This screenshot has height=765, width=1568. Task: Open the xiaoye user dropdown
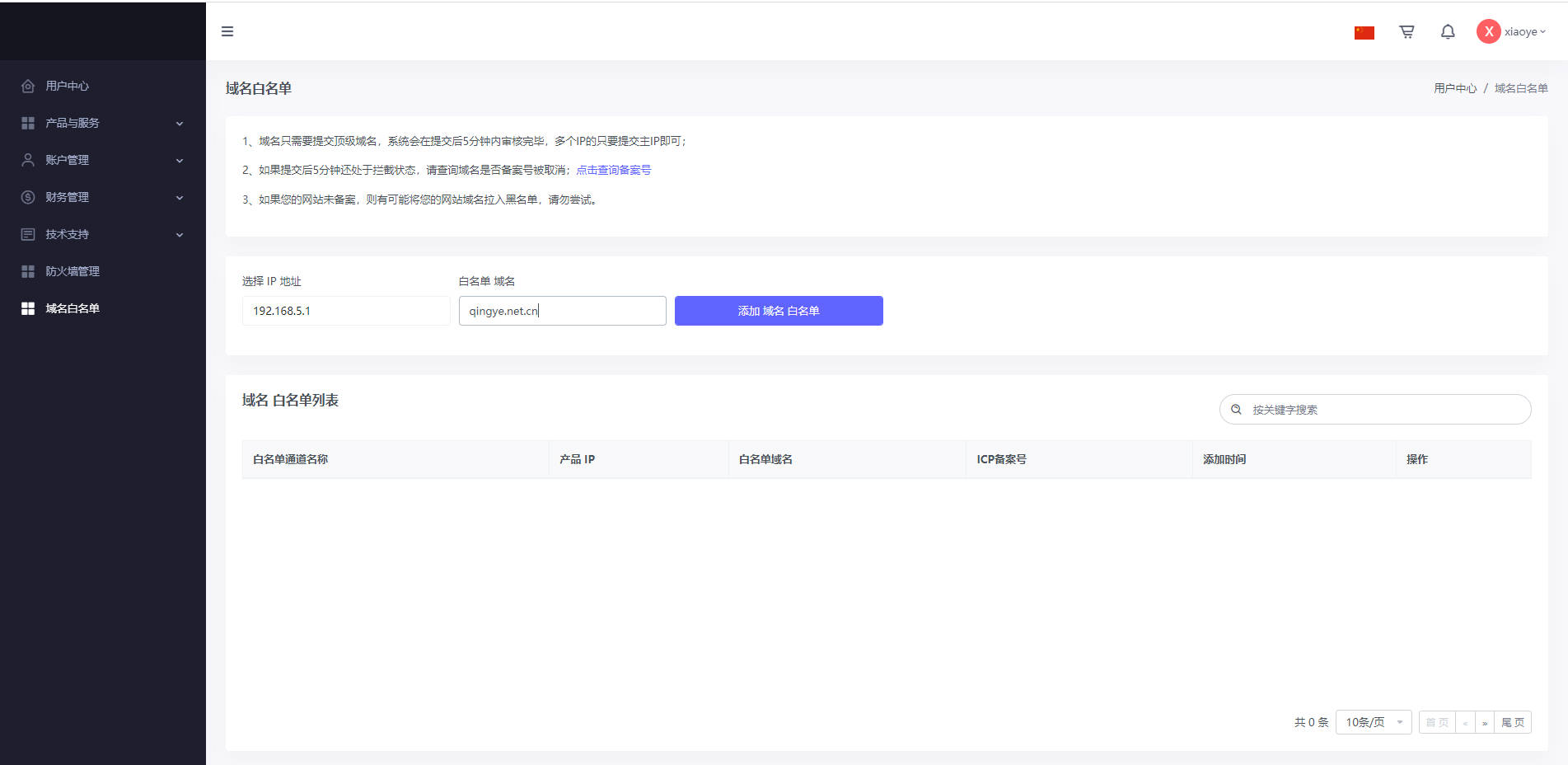1524,32
